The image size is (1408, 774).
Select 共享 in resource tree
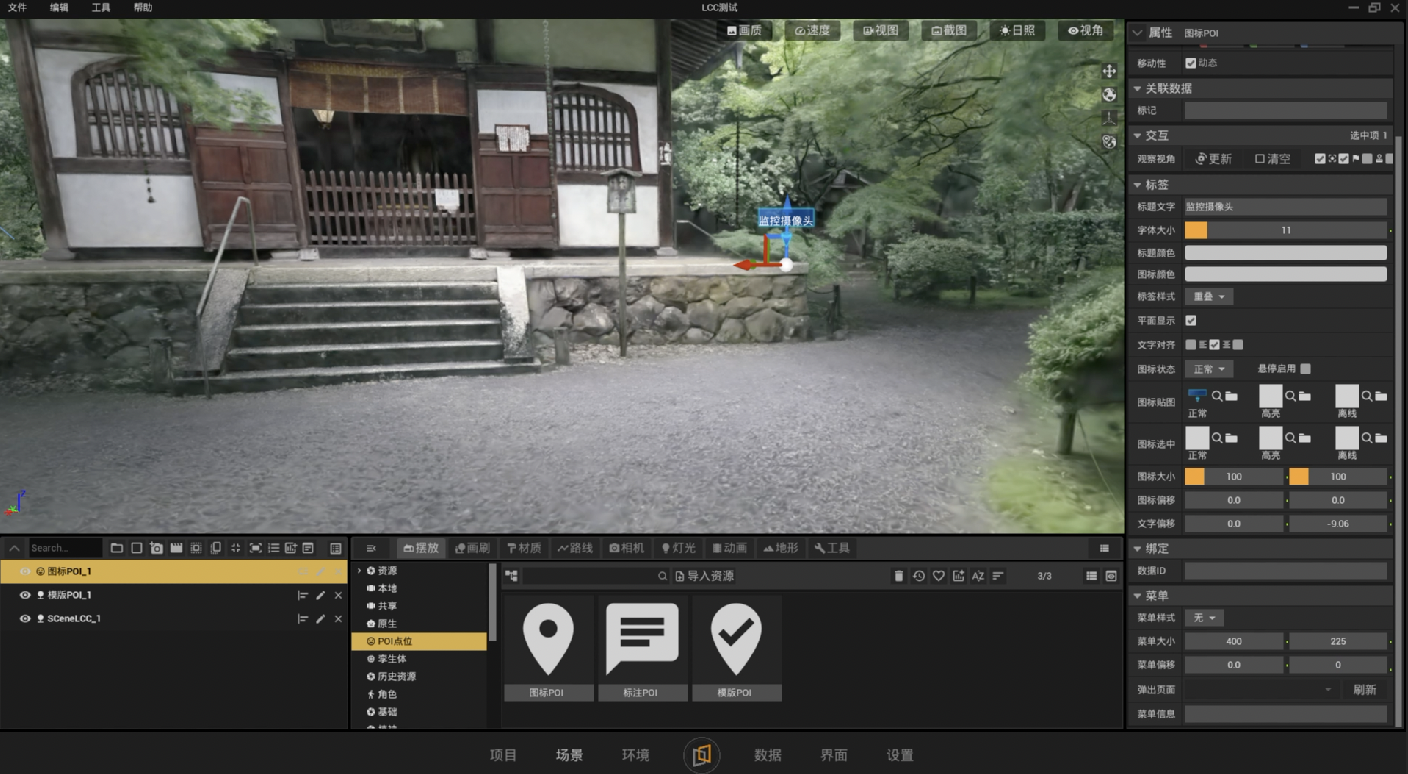tap(386, 606)
